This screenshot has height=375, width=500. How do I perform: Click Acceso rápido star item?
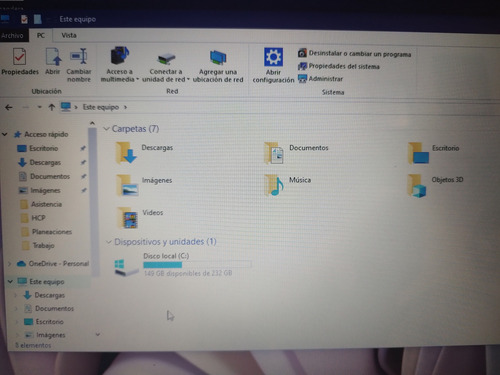click(x=41, y=134)
